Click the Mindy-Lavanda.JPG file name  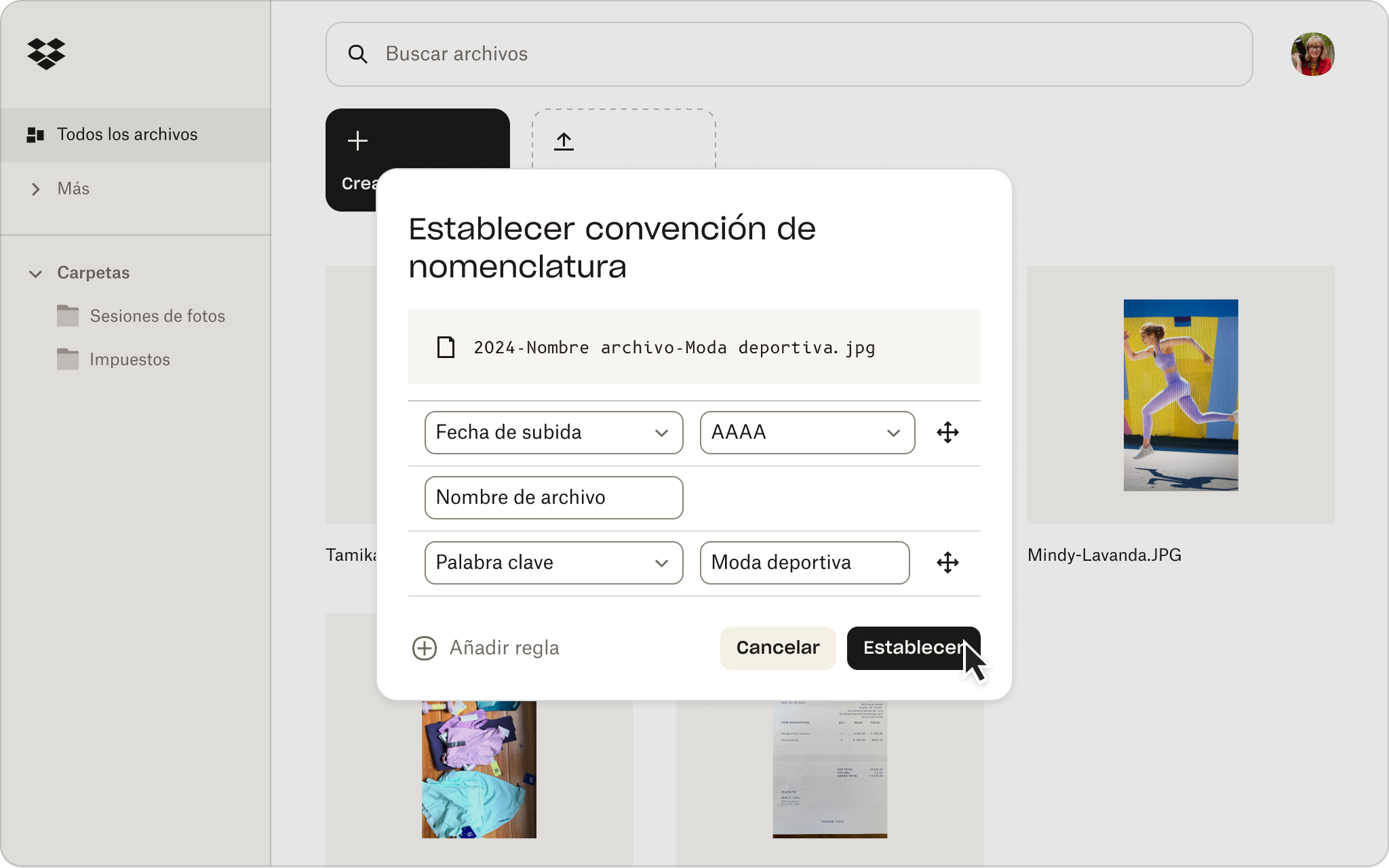click(x=1104, y=555)
